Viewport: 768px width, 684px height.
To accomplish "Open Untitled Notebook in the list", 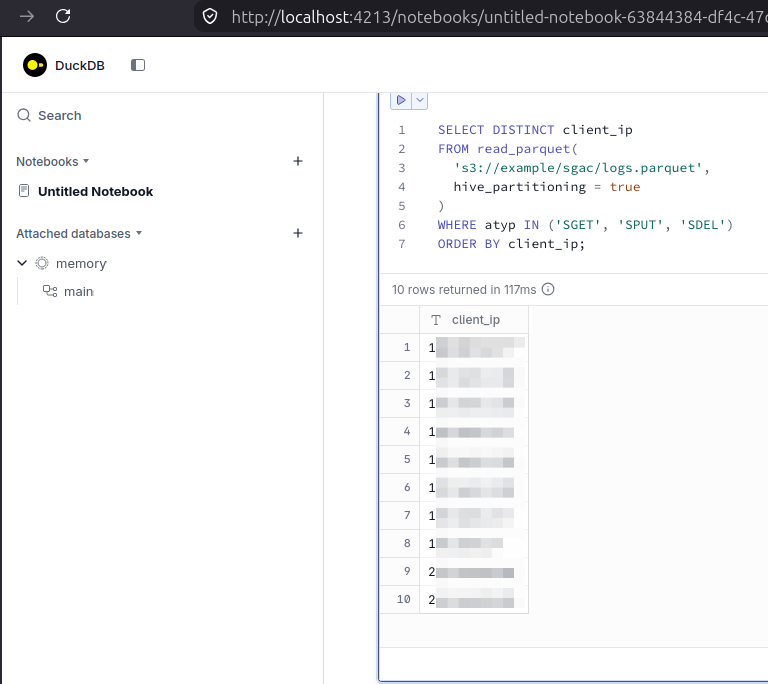I will 96,192.
